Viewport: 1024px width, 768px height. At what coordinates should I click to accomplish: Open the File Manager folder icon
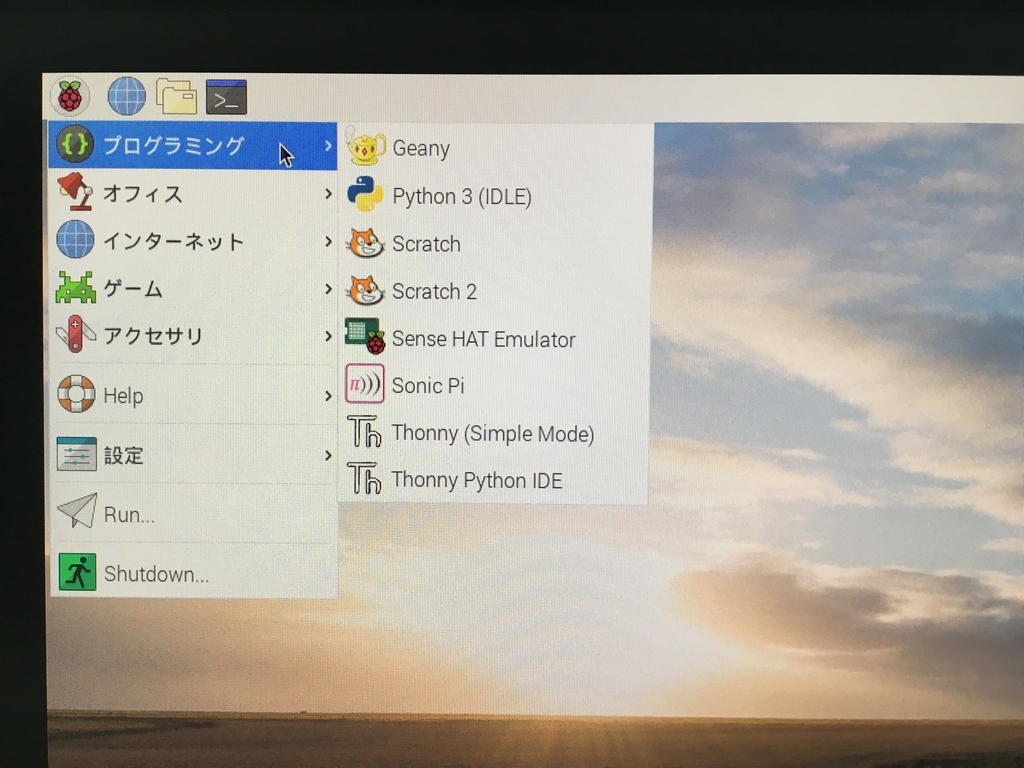pyautogui.click(x=176, y=96)
